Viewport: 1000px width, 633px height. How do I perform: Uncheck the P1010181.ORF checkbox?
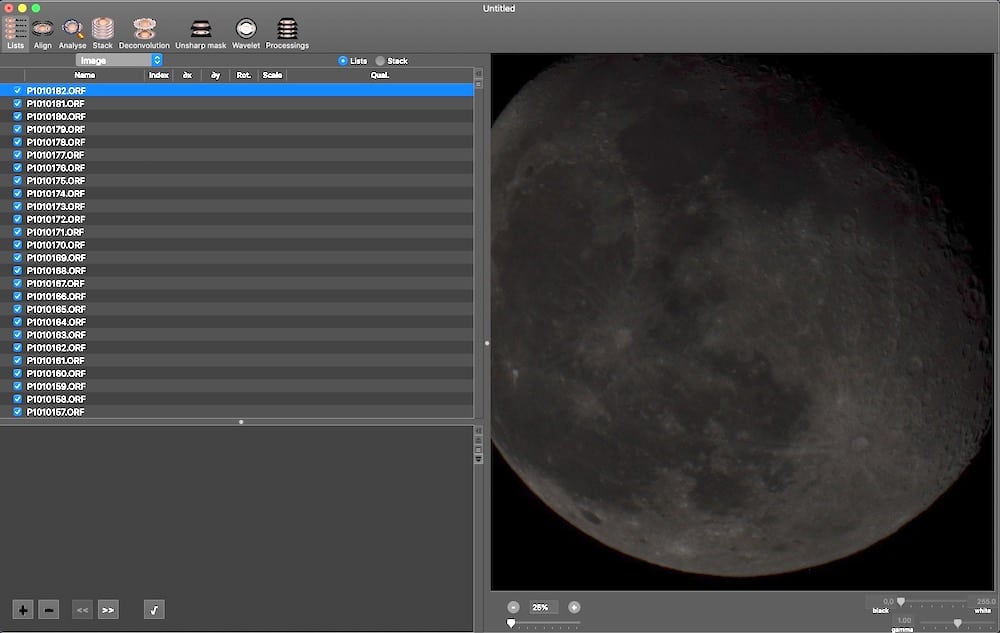(18, 103)
